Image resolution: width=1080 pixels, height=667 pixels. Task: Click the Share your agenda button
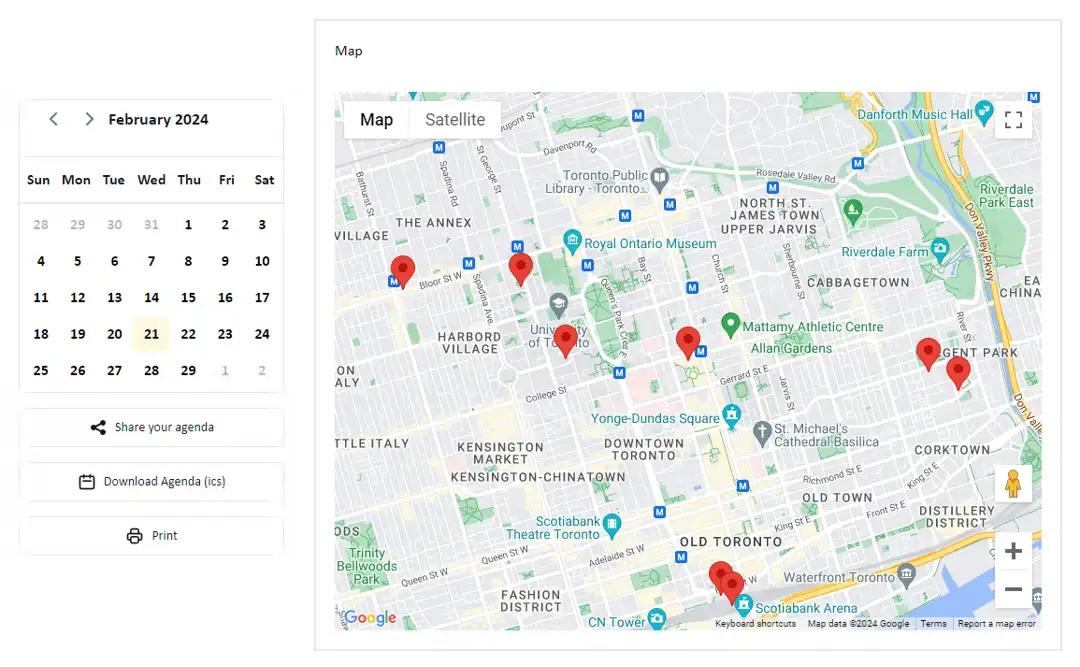152,427
